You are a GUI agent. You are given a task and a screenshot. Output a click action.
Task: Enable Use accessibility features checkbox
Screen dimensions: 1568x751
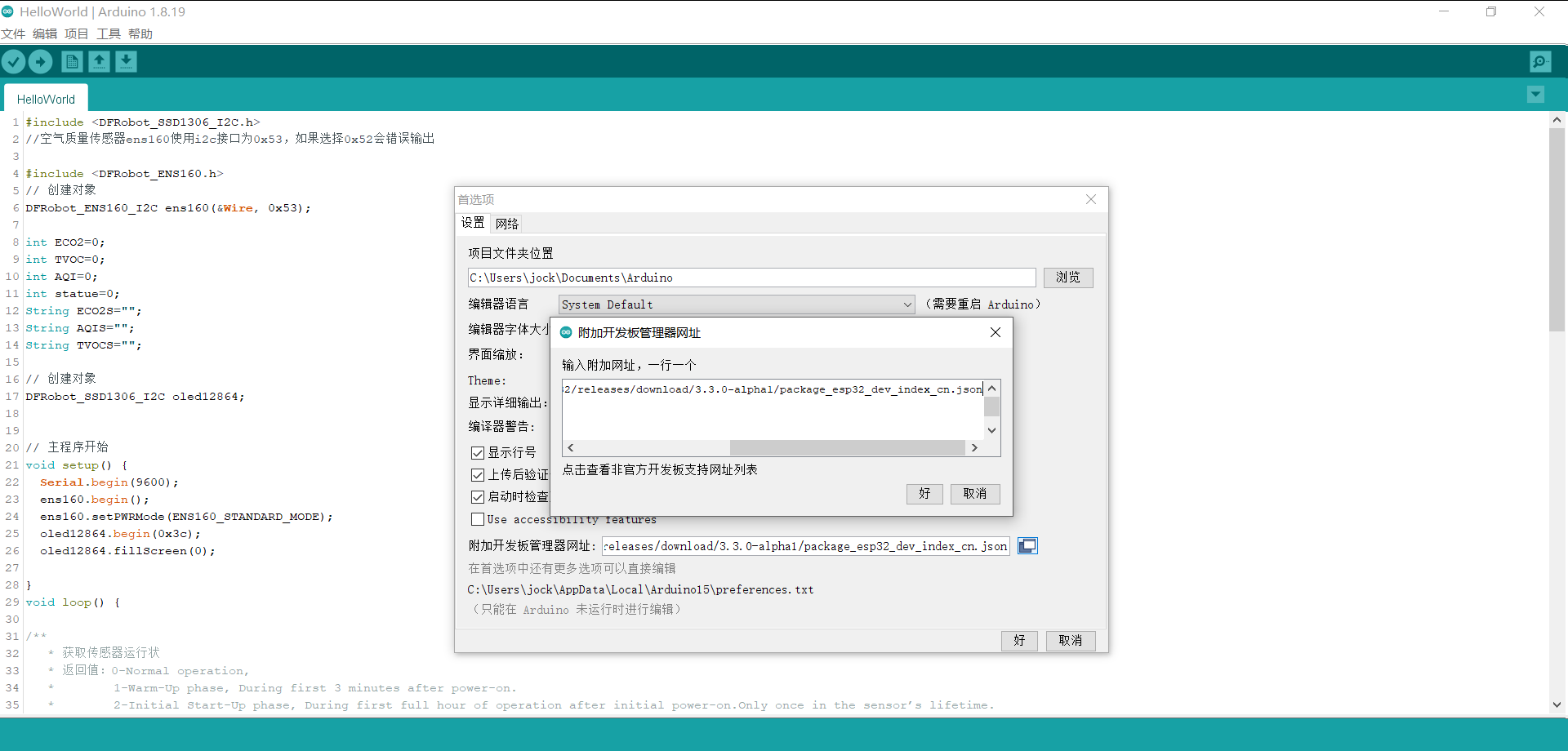pyautogui.click(x=478, y=519)
